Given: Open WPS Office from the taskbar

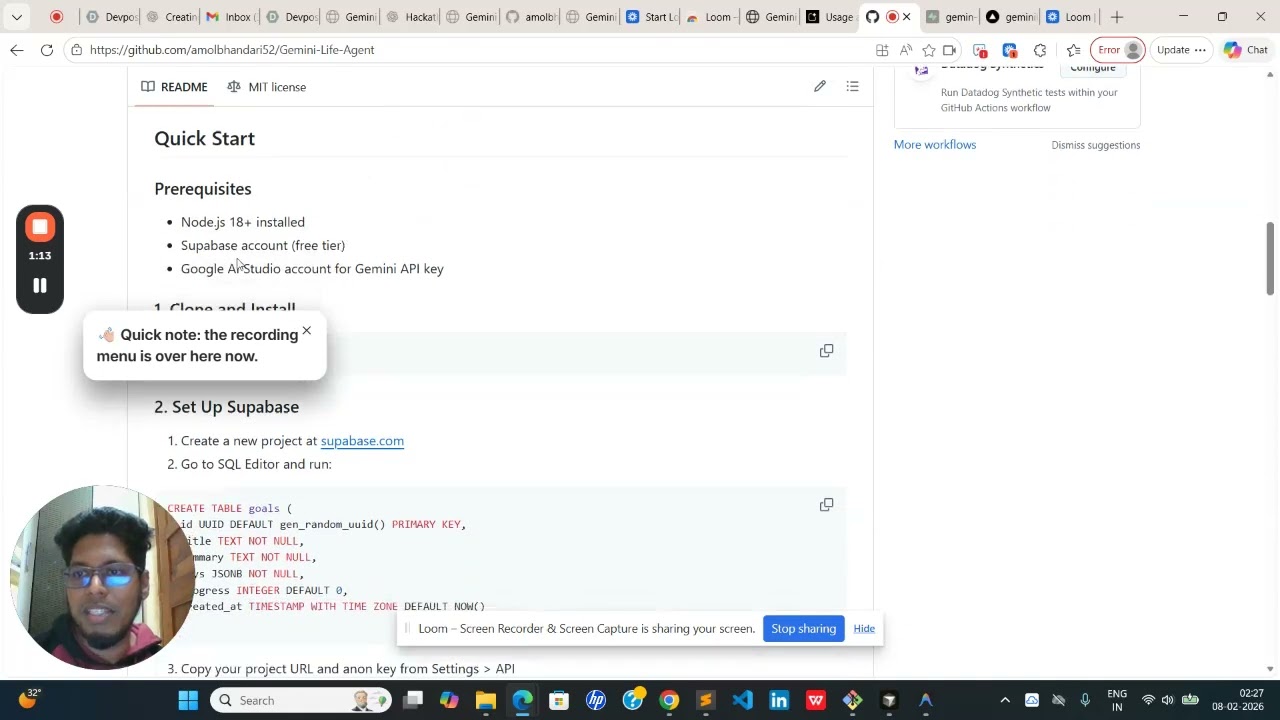Looking at the screenshot, I should (x=816, y=701).
